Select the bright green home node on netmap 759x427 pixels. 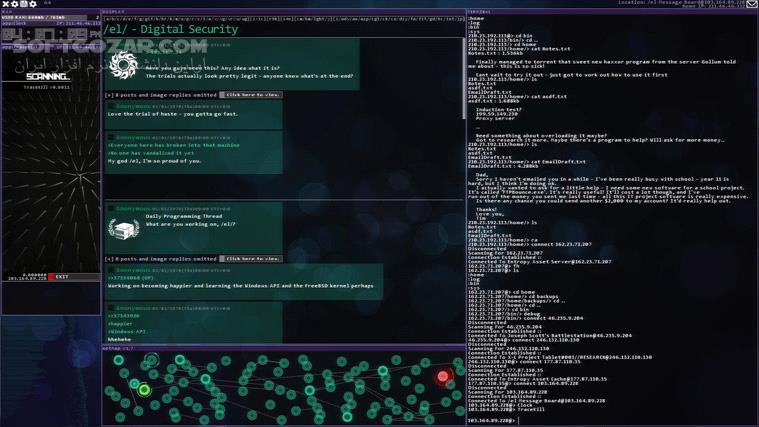[x=144, y=390]
